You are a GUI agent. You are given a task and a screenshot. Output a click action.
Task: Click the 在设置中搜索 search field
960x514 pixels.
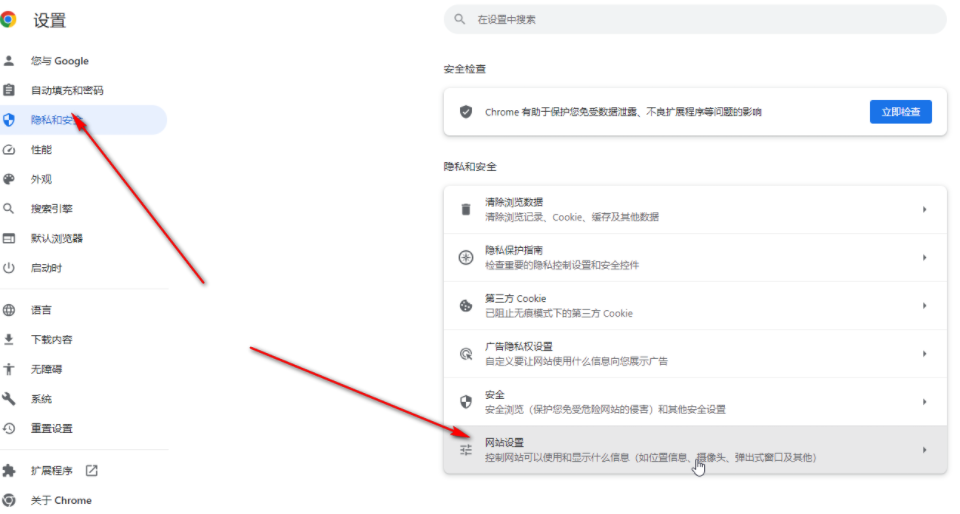[695, 20]
